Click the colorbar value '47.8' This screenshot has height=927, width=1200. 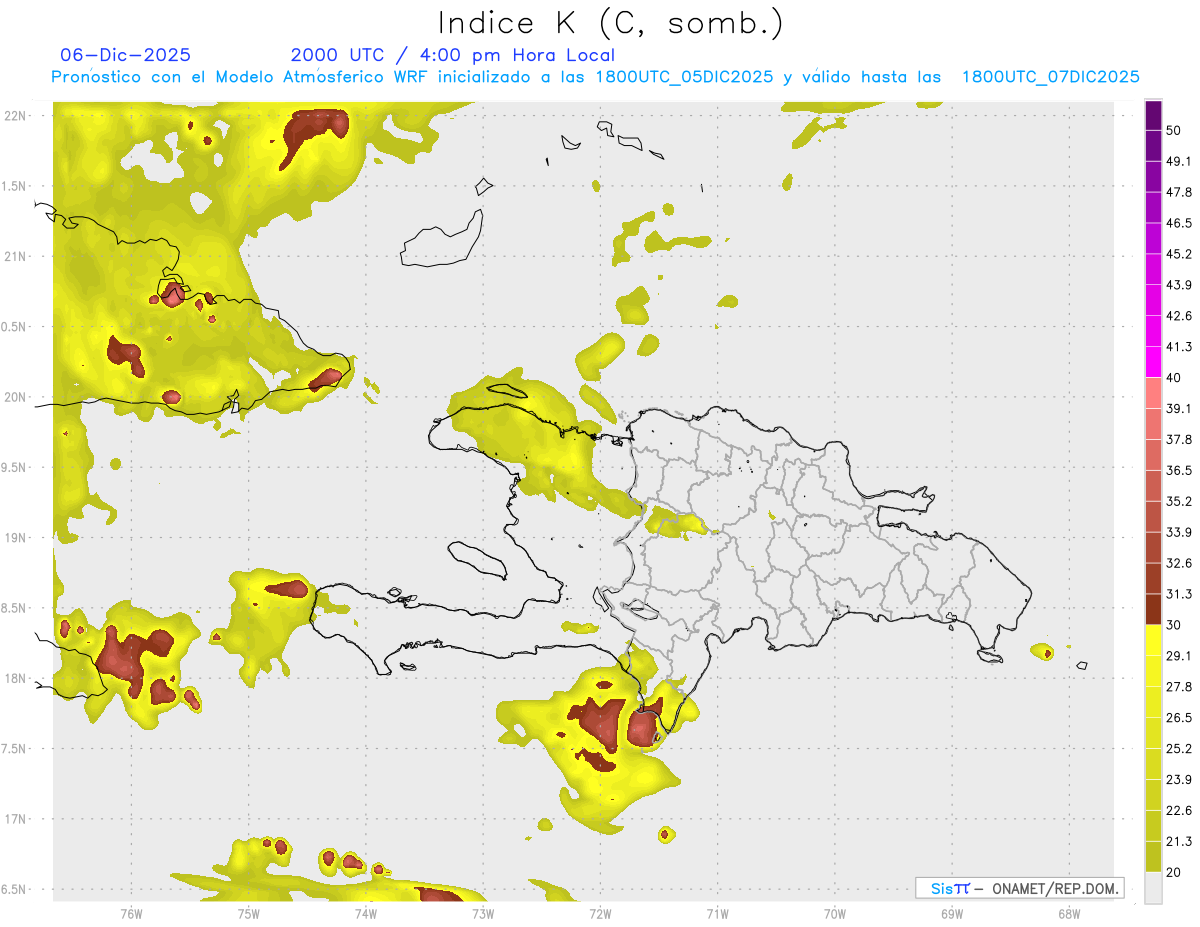[x=1179, y=192]
